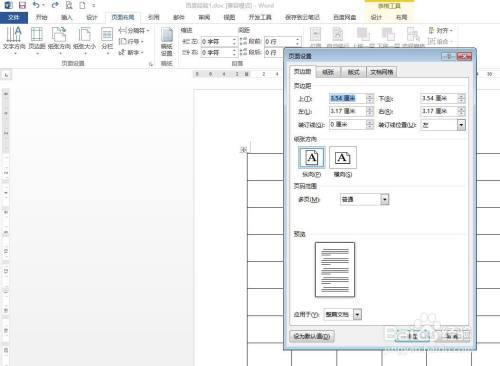Open the 文字方向 text direction tool
Screen dimensions: 500x366
pos(14,40)
